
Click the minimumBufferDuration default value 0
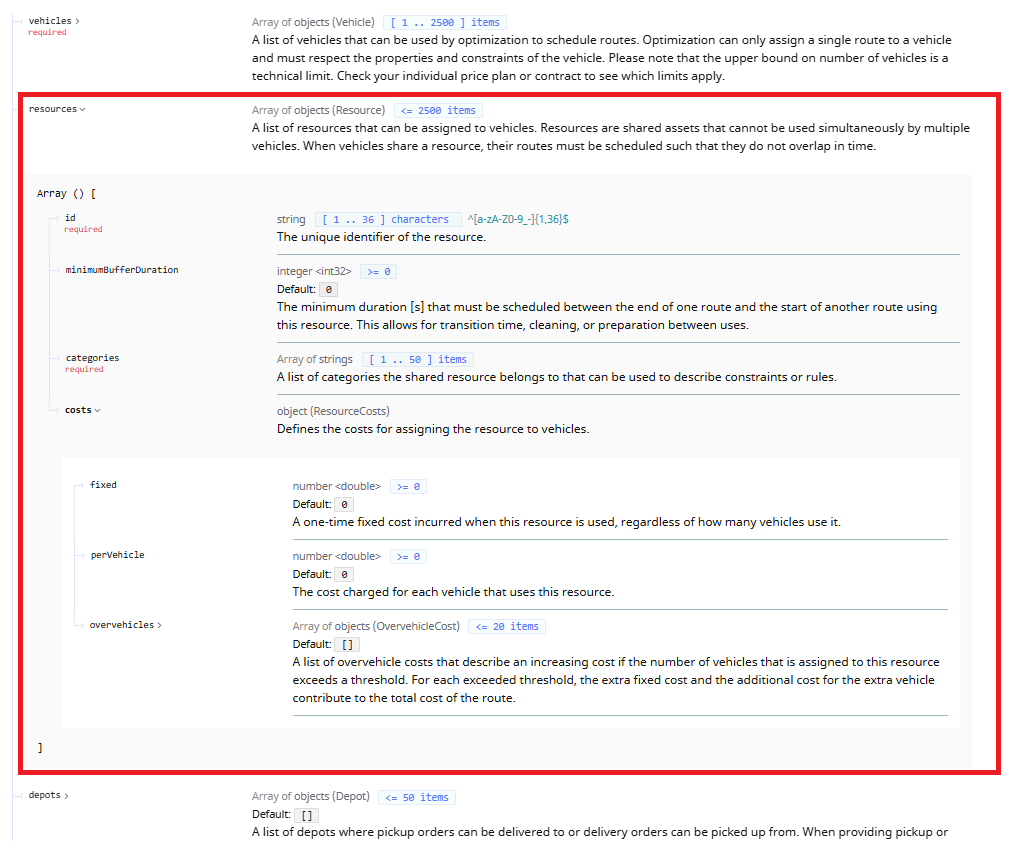tap(328, 289)
